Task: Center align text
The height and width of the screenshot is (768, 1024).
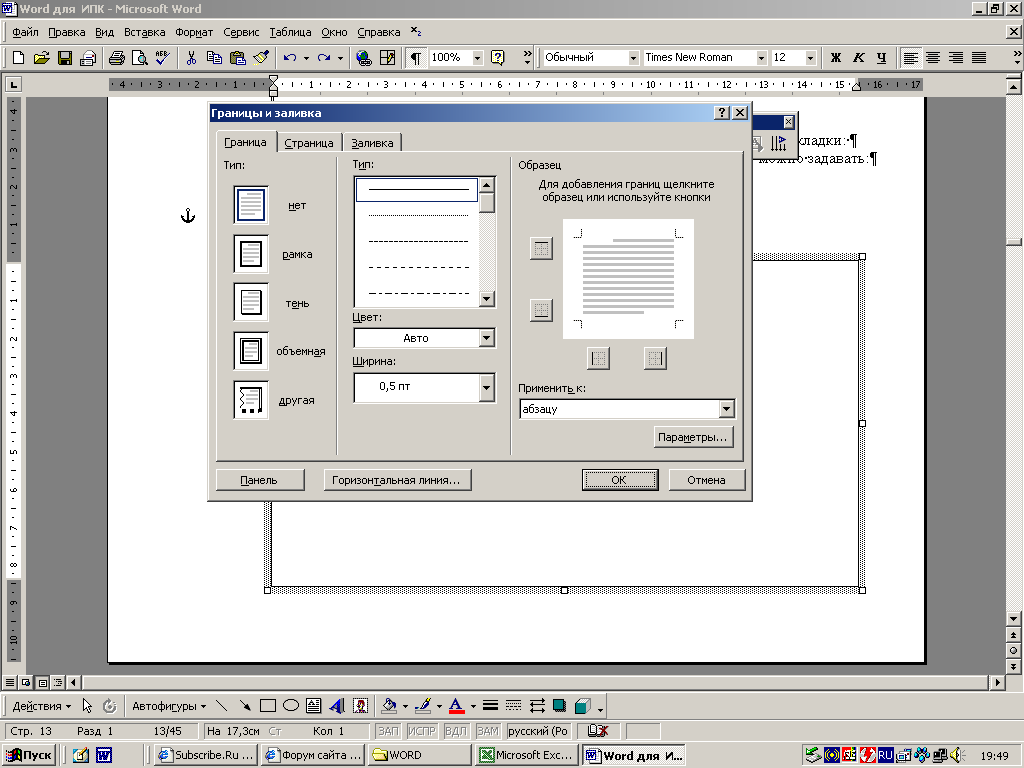Action: click(x=933, y=57)
